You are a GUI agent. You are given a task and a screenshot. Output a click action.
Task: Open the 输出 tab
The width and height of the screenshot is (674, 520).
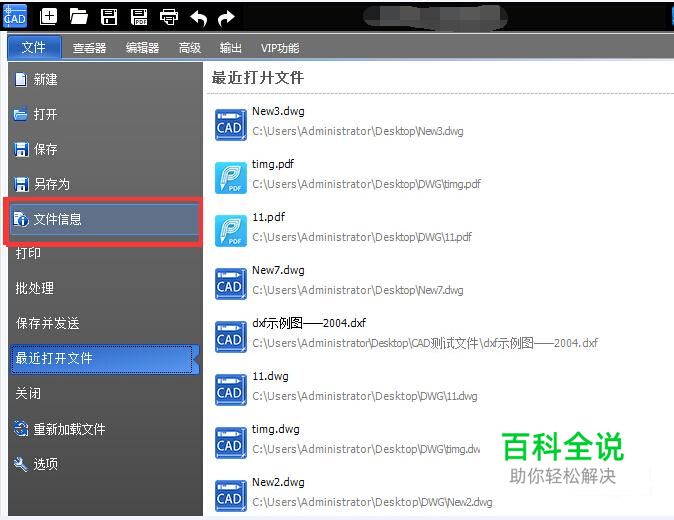[x=230, y=48]
